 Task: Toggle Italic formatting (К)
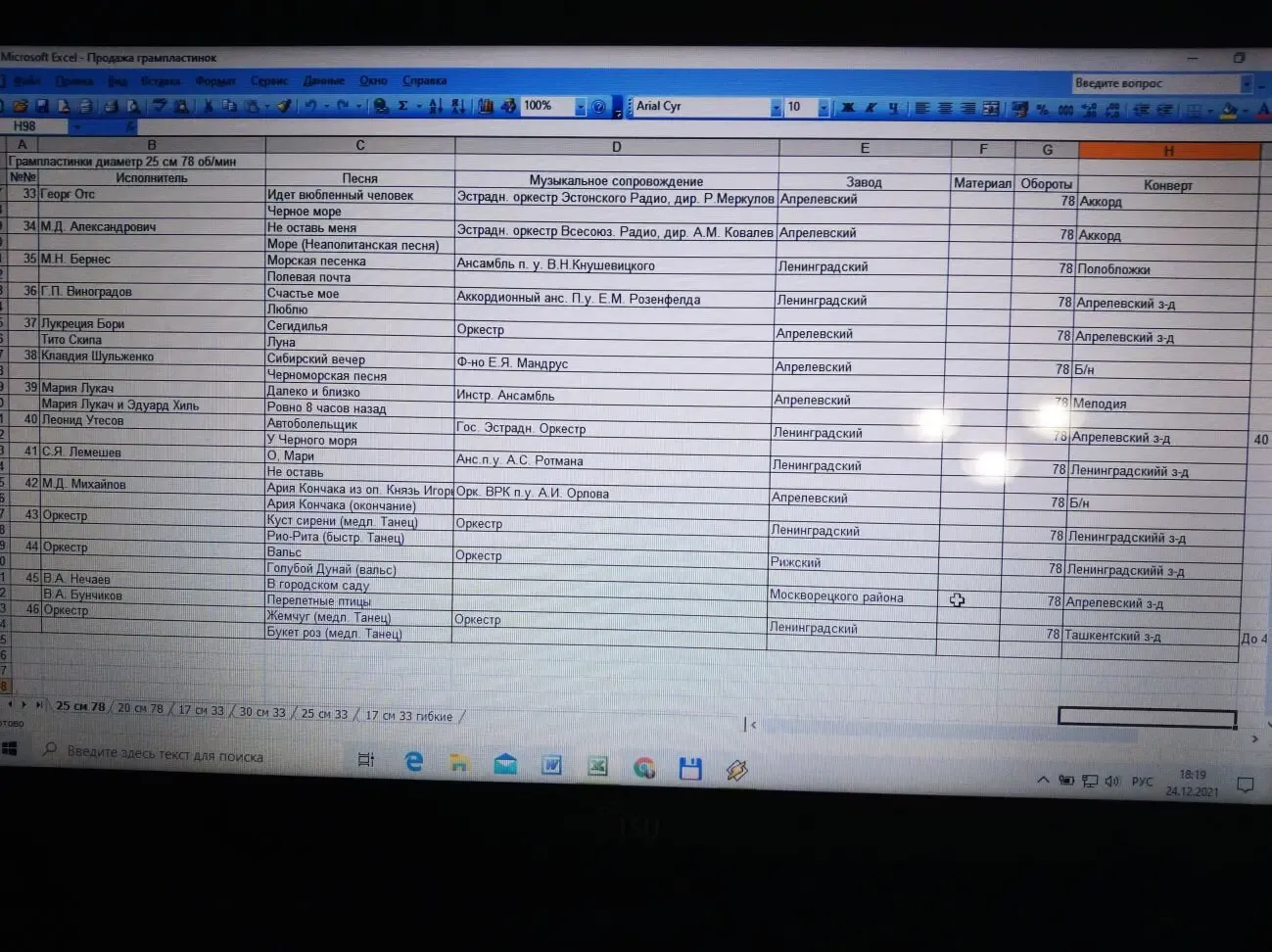click(871, 107)
